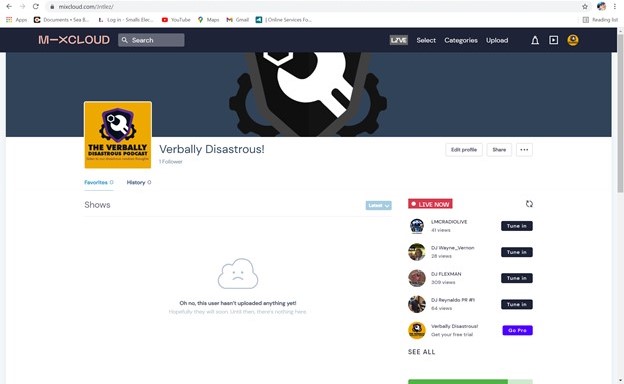Viewport: 624px width, 384px height.
Task: Click the video player queue icon
Action: (x=554, y=40)
